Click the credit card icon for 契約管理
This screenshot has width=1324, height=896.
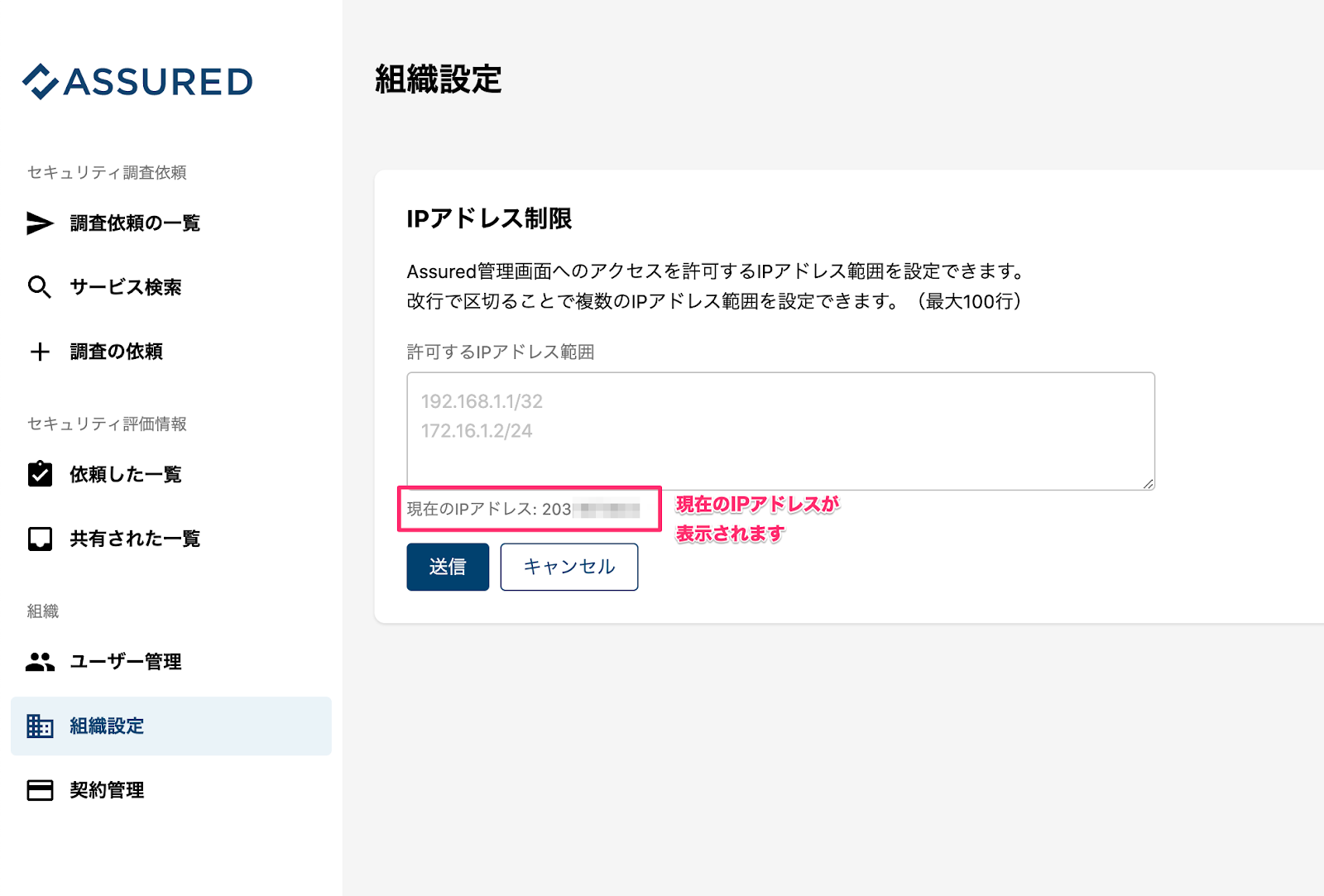pyautogui.click(x=40, y=790)
